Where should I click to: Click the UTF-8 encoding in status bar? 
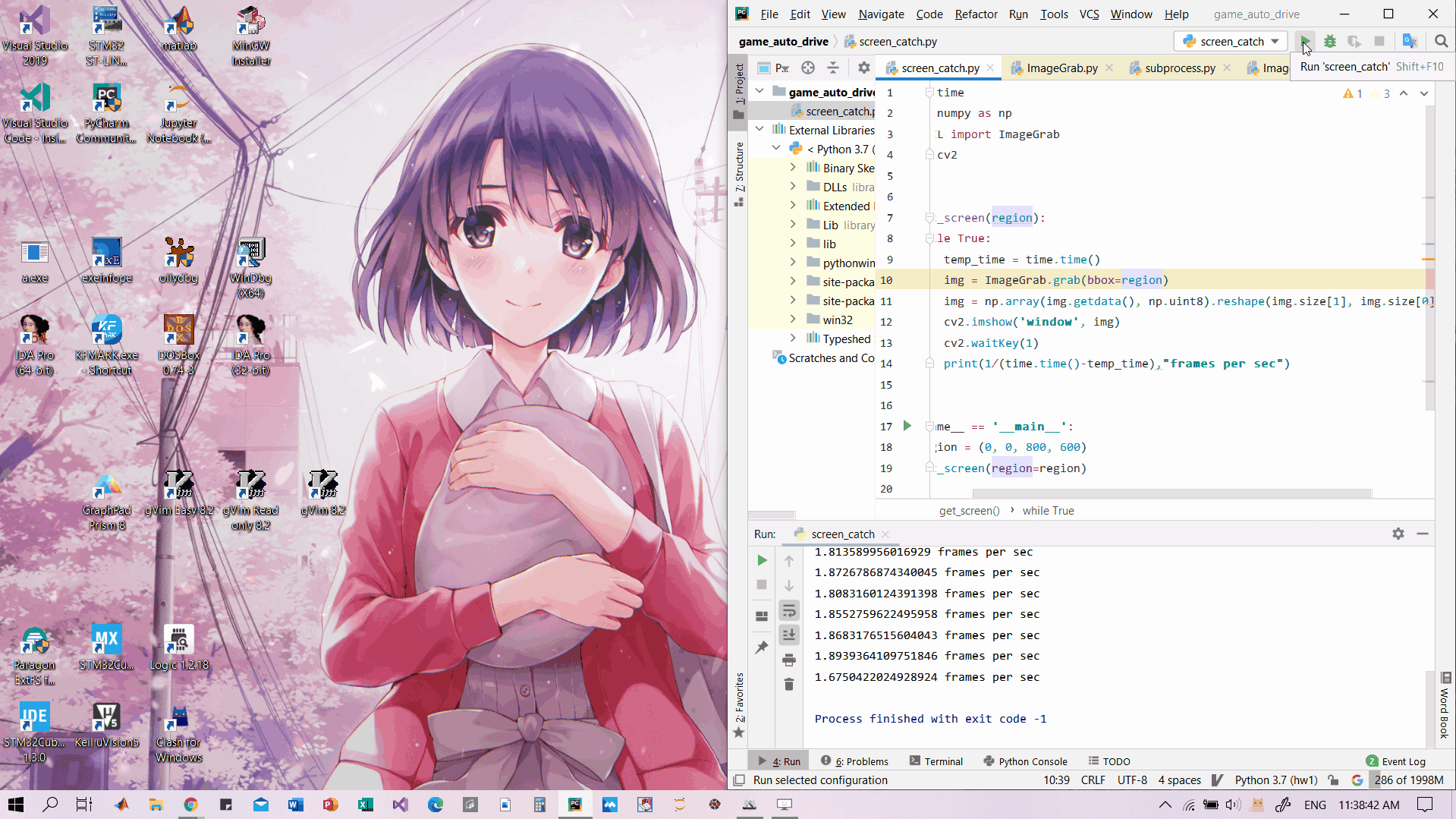pos(1132,780)
